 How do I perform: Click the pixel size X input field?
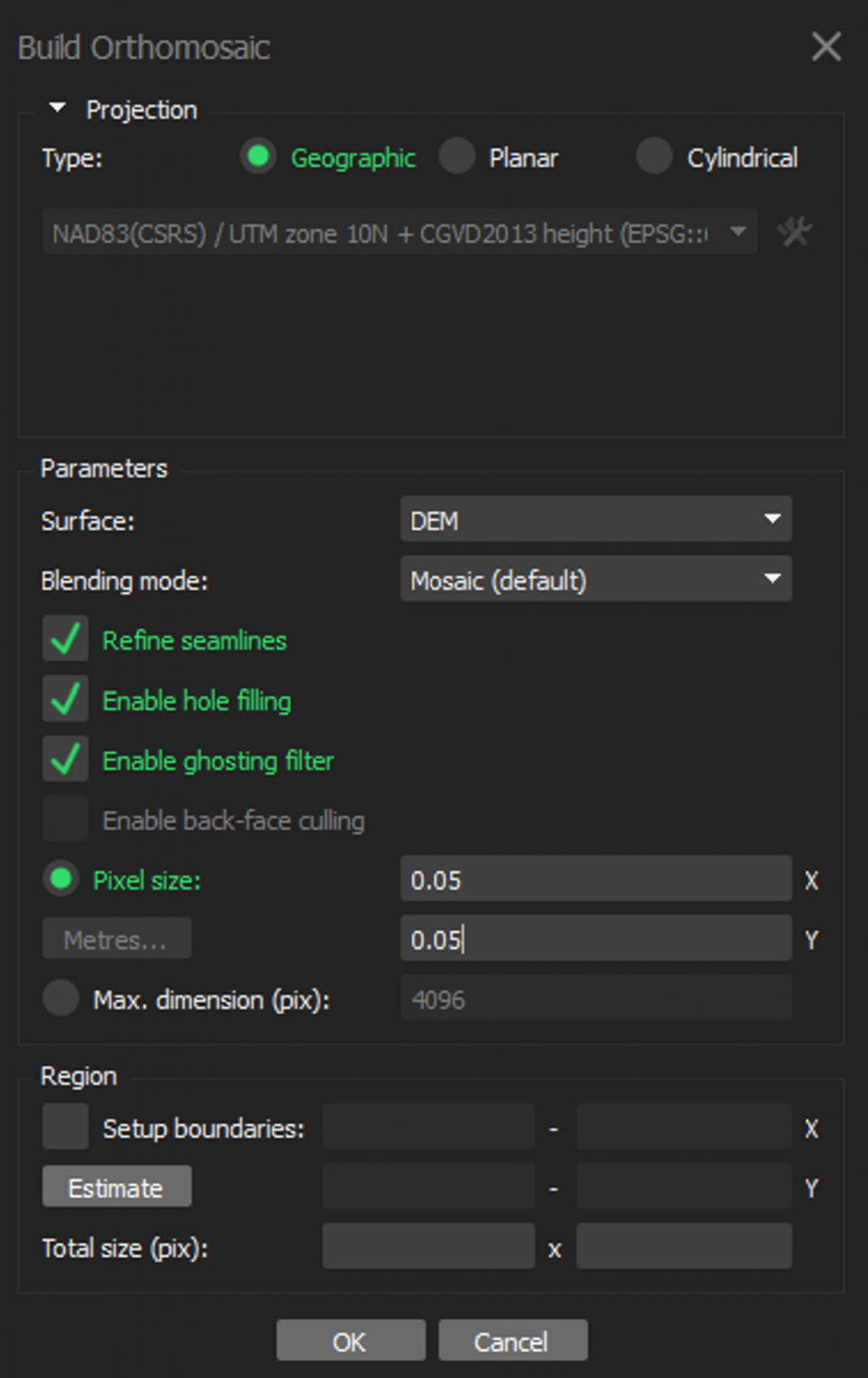click(595, 879)
